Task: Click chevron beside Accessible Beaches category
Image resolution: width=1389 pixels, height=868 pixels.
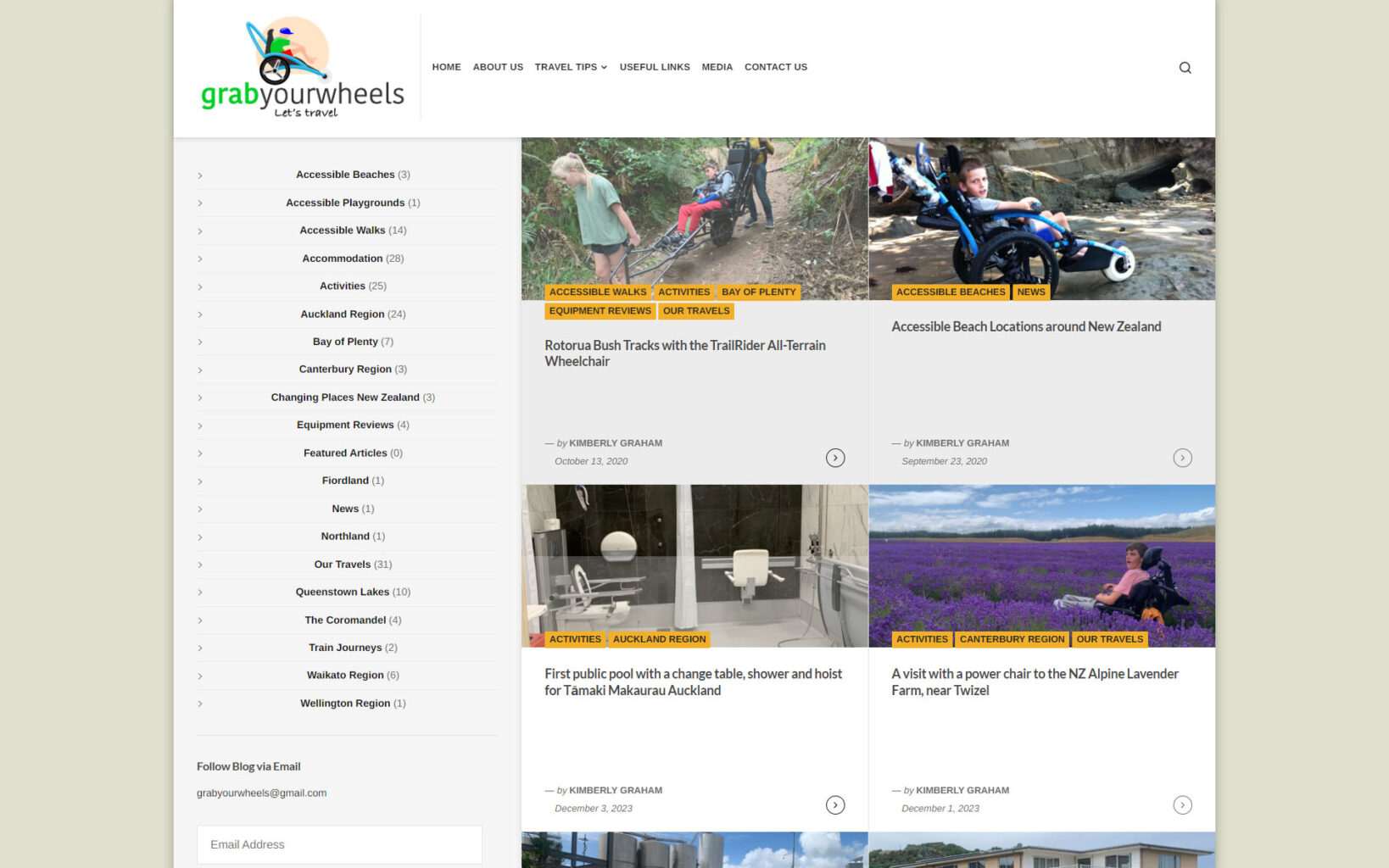Action: tap(200, 175)
